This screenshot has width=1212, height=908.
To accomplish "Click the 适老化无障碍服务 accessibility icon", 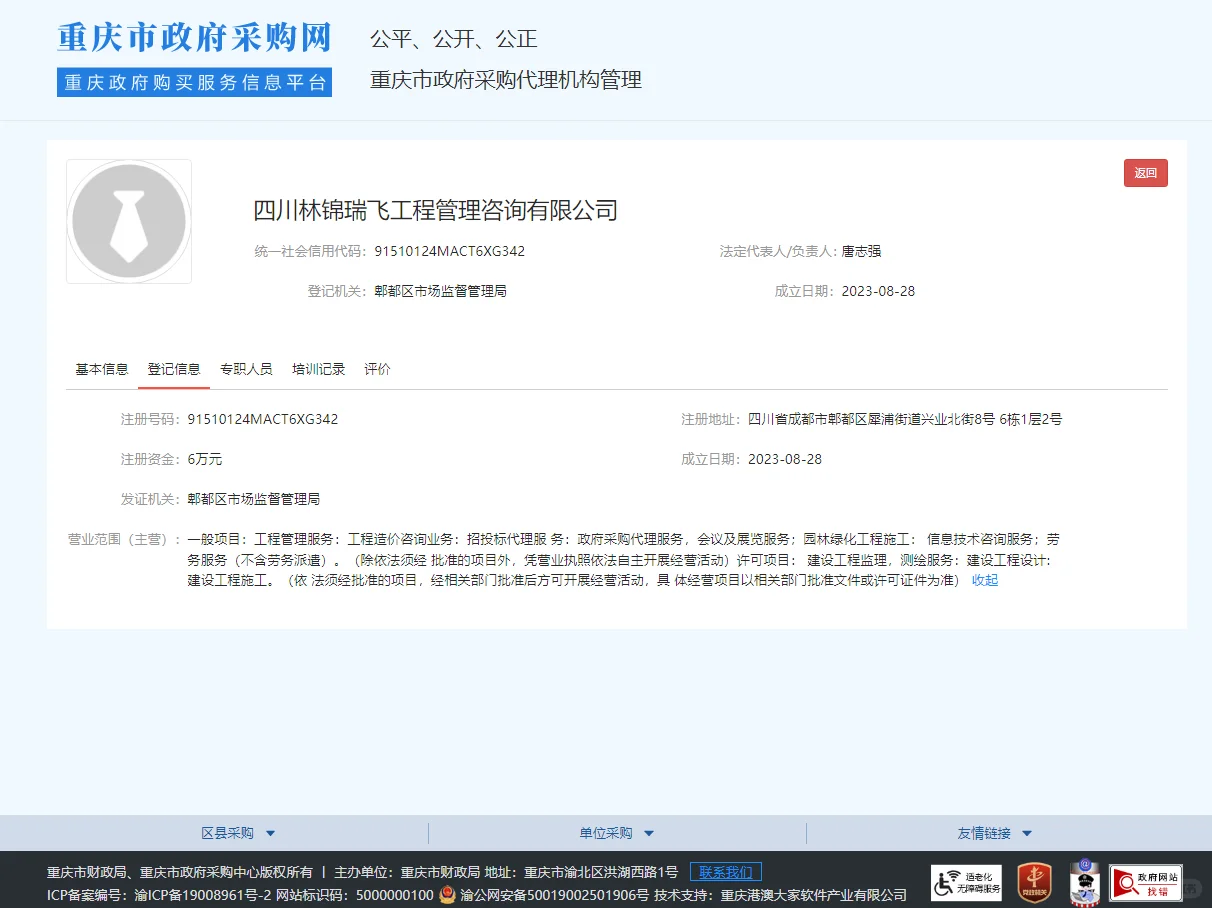I will coord(966,881).
